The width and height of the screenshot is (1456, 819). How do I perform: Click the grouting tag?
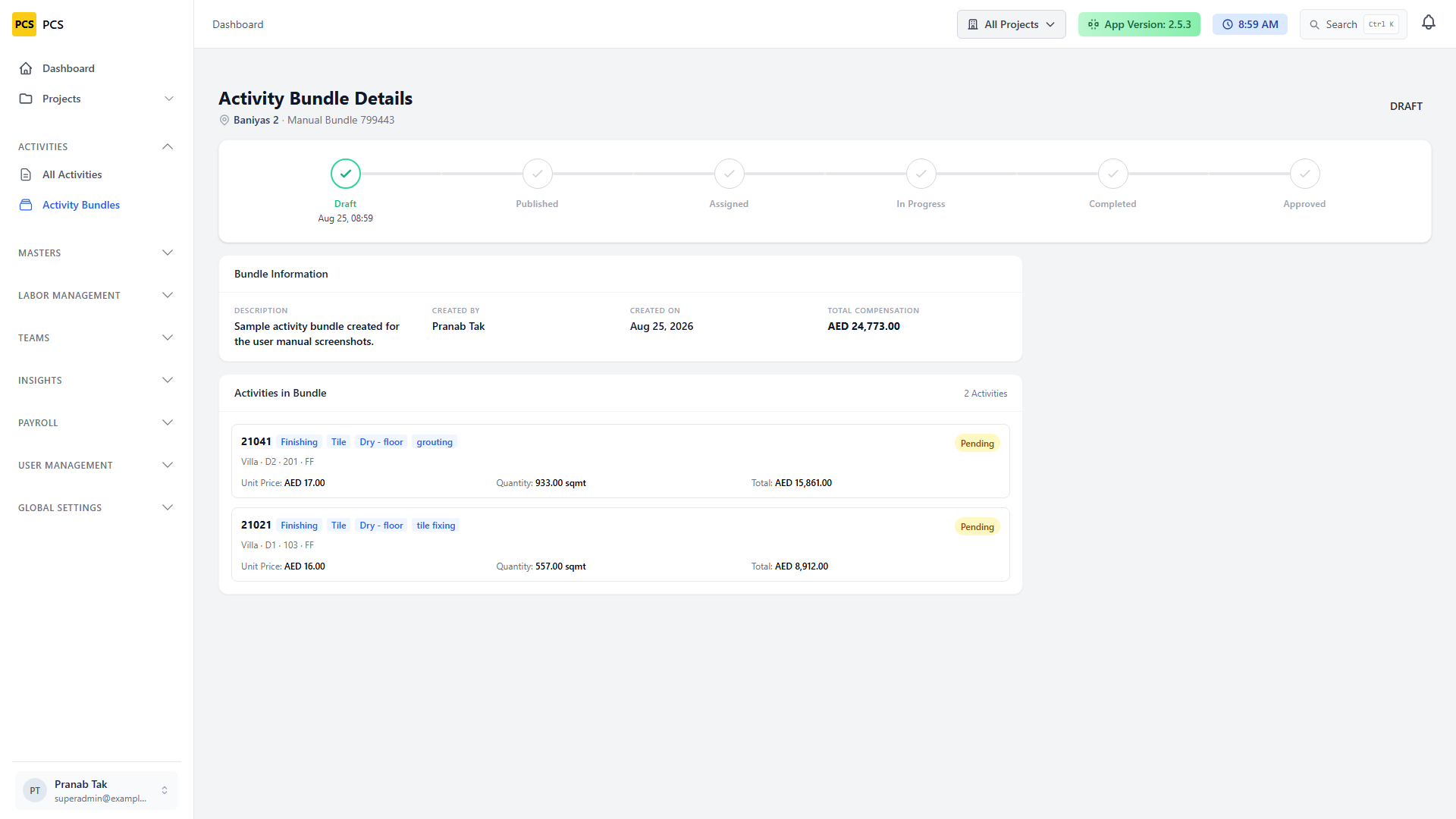pos(434,442)
